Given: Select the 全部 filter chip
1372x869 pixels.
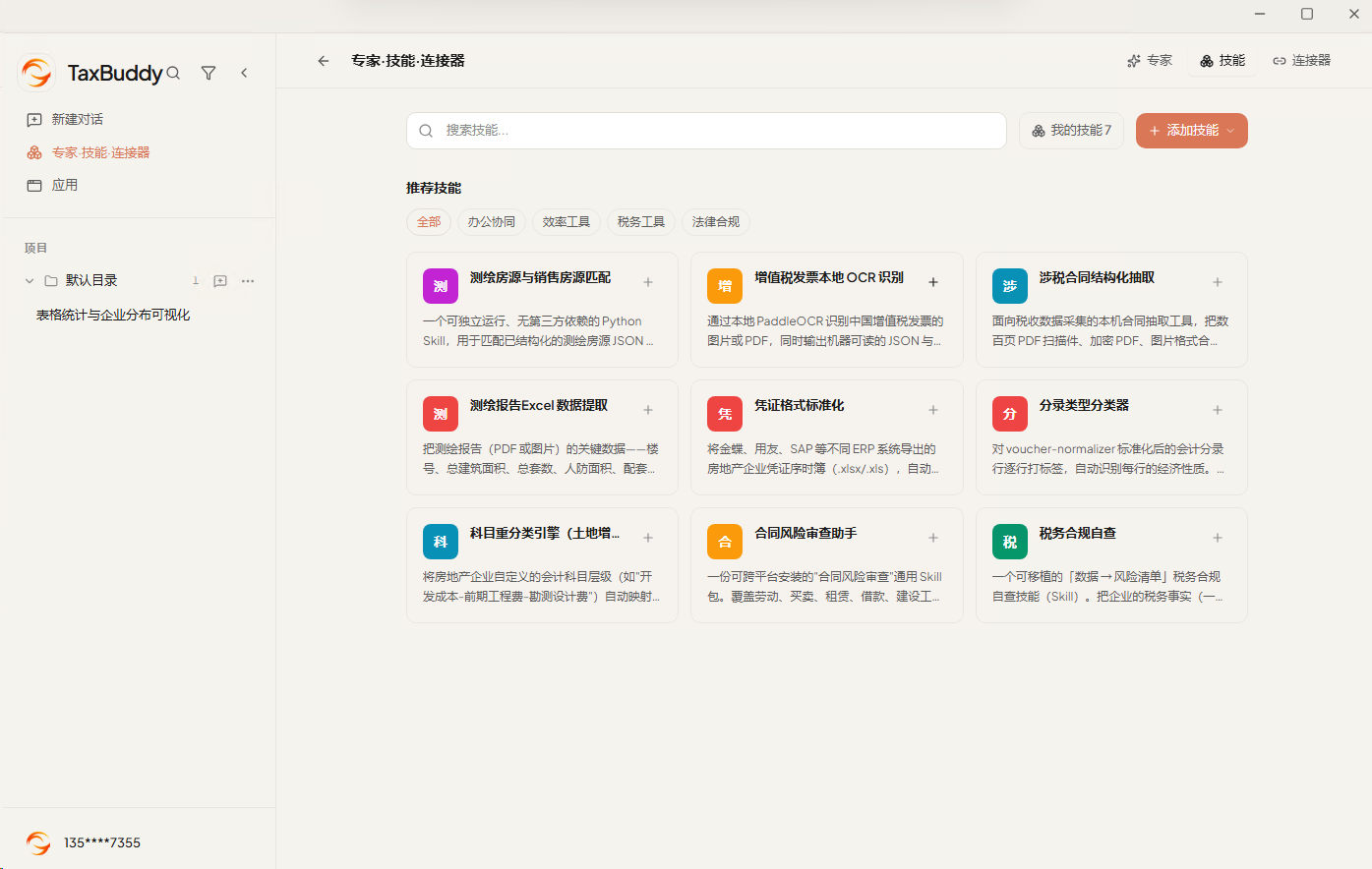Looking at the screenshot, I should 429,222.
